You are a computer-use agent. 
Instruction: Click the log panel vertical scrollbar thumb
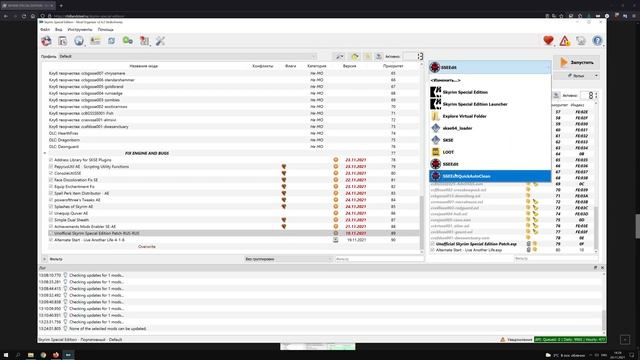click(x=603, y=320)
